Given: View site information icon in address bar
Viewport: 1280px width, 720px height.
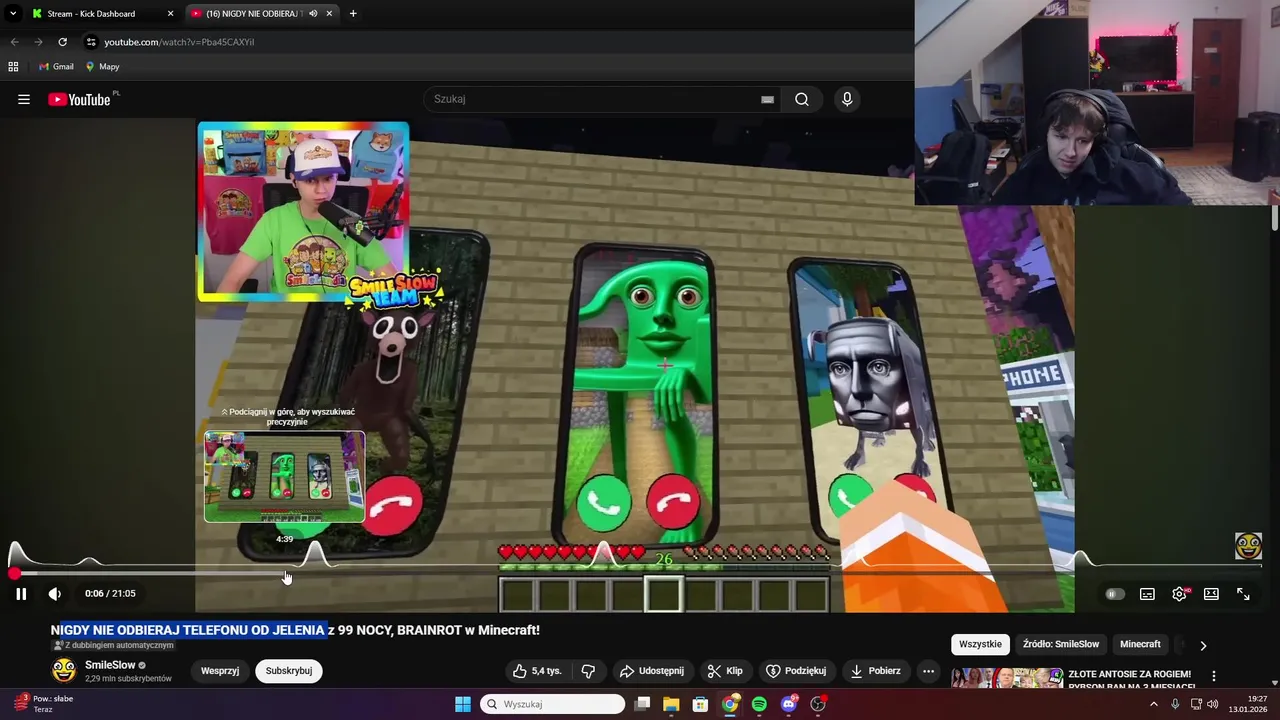Looking at the screenshot, I should point(91,42).
